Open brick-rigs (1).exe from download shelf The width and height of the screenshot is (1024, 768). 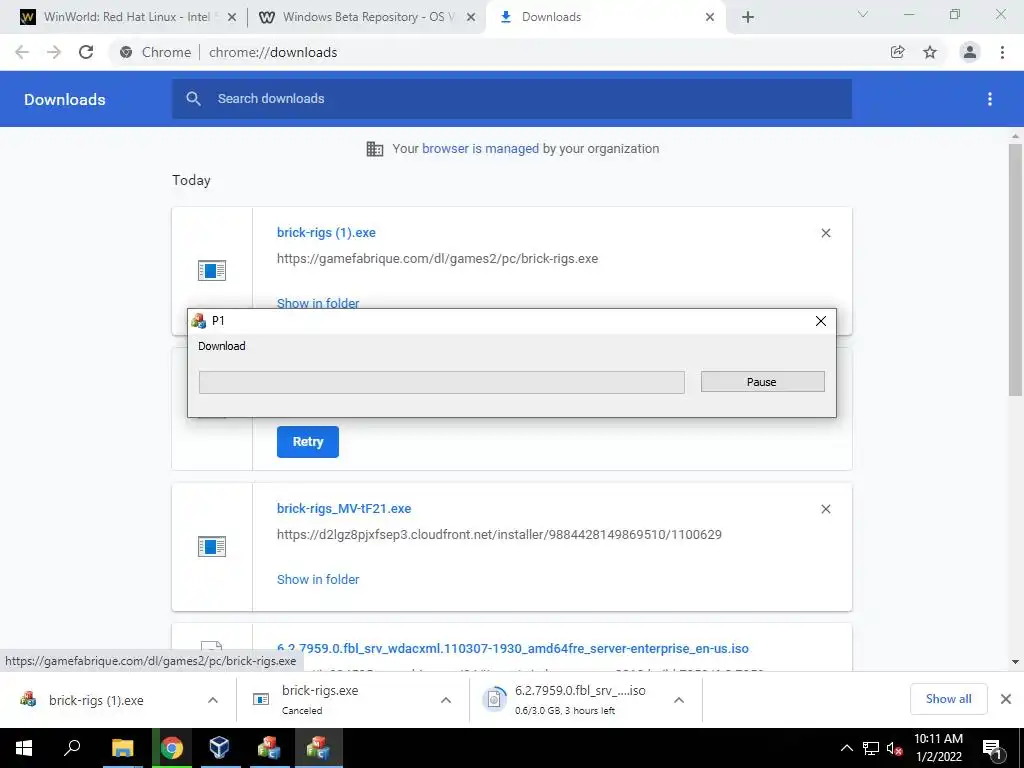pos(95,700)
